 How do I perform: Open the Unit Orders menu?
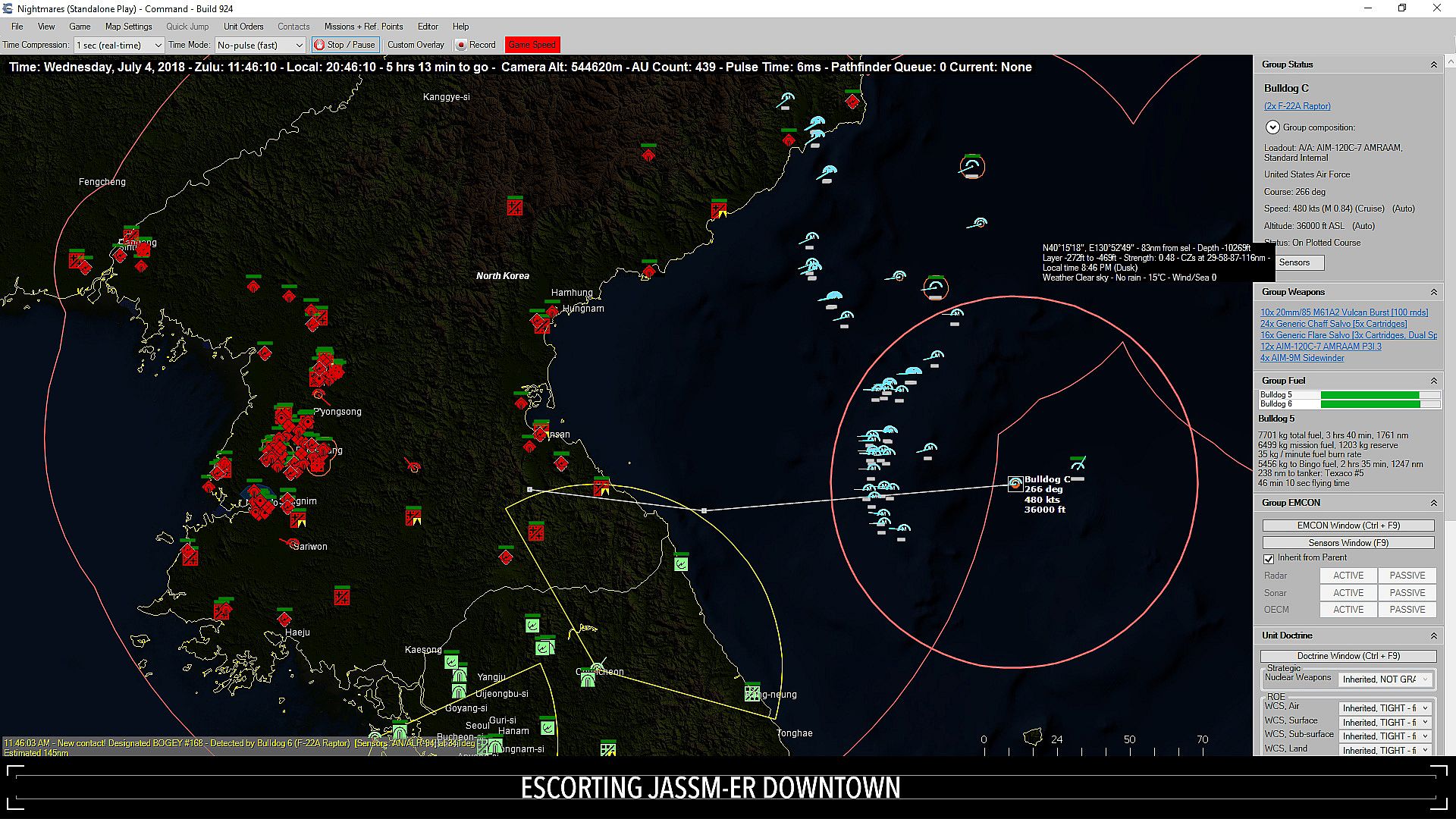pos(243,27)
